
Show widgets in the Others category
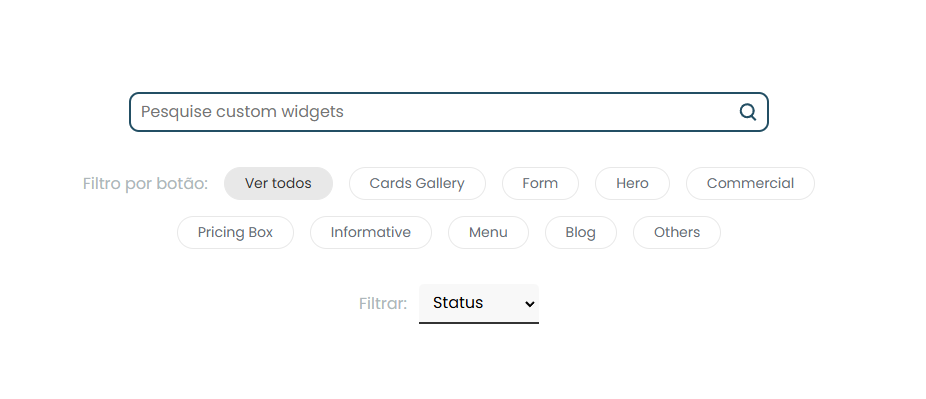pyautogui.click(x=677, y=233)
